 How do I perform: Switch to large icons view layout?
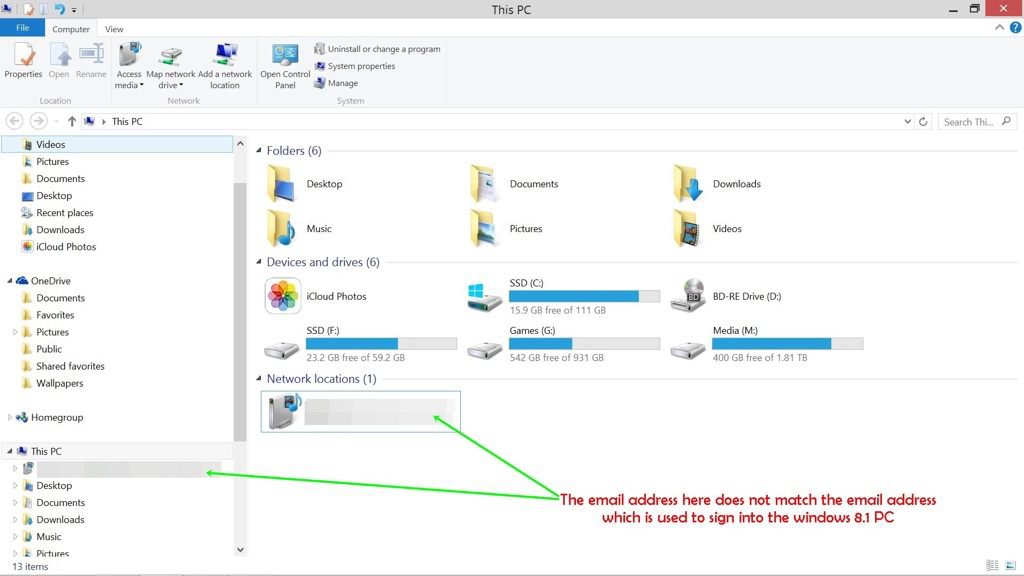click(1010, 566)
